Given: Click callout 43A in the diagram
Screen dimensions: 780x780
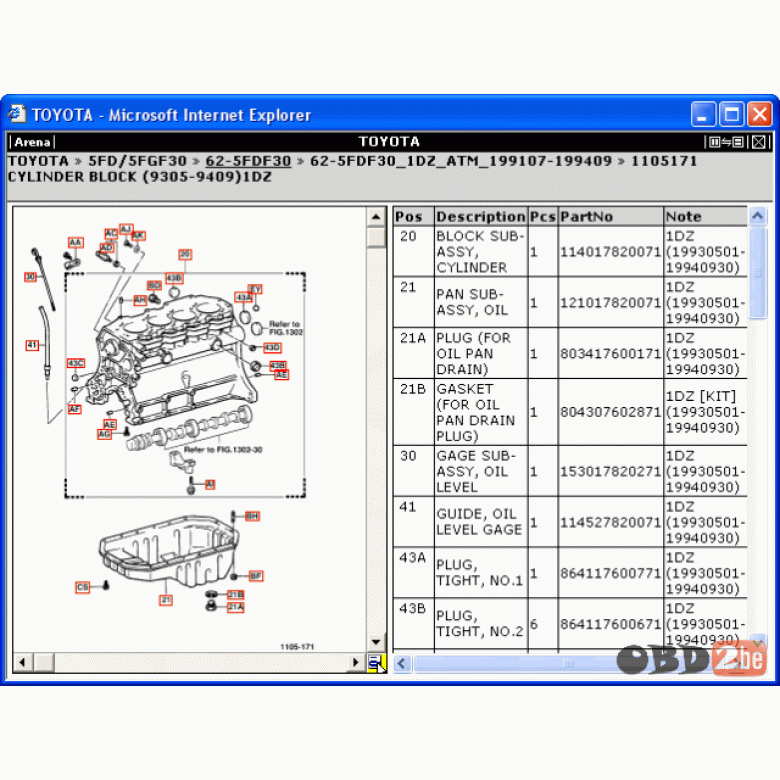Looking at the screenshot, I should pos(243,297).
